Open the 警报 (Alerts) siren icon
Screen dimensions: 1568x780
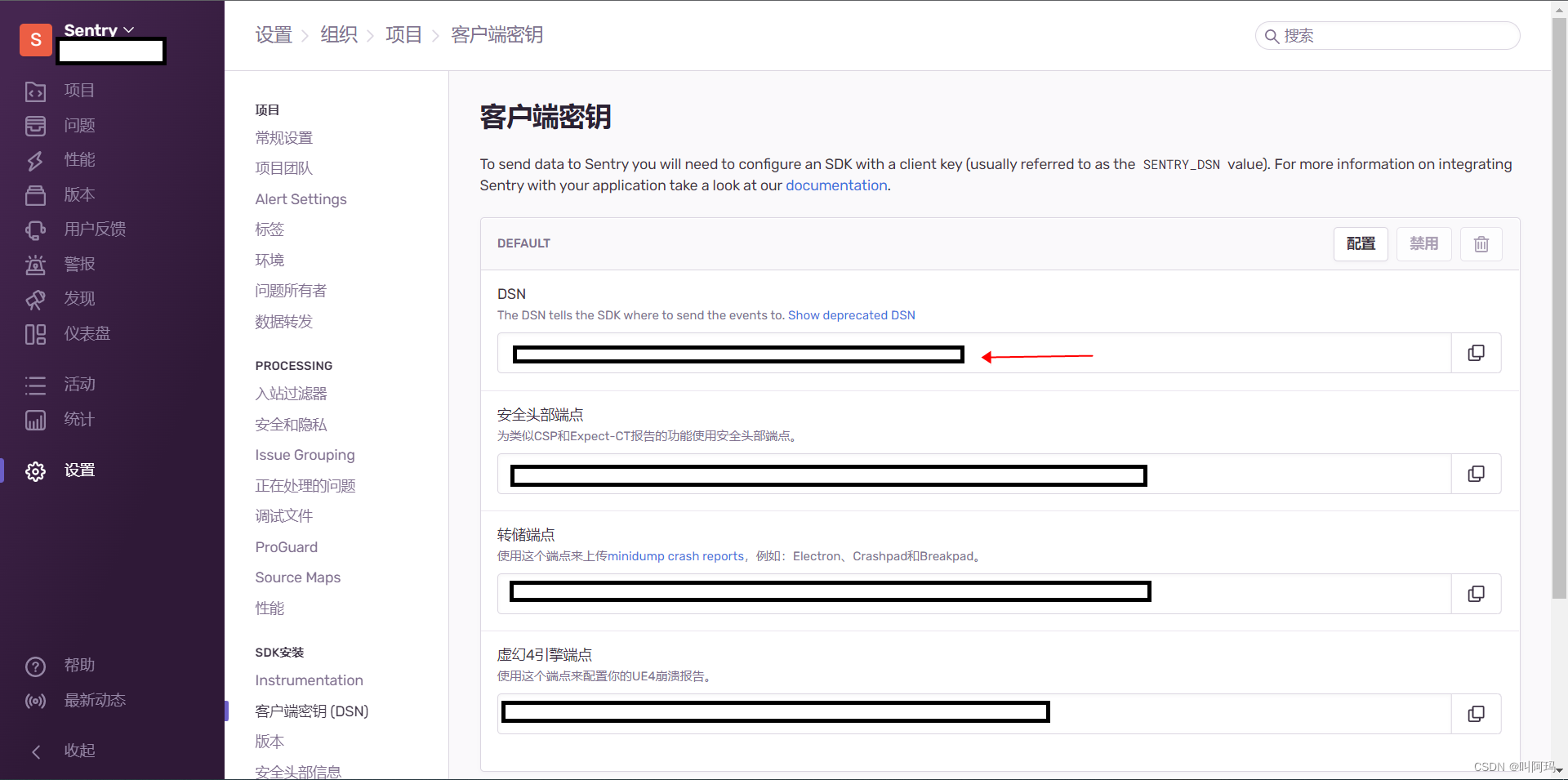click(36, 264)
